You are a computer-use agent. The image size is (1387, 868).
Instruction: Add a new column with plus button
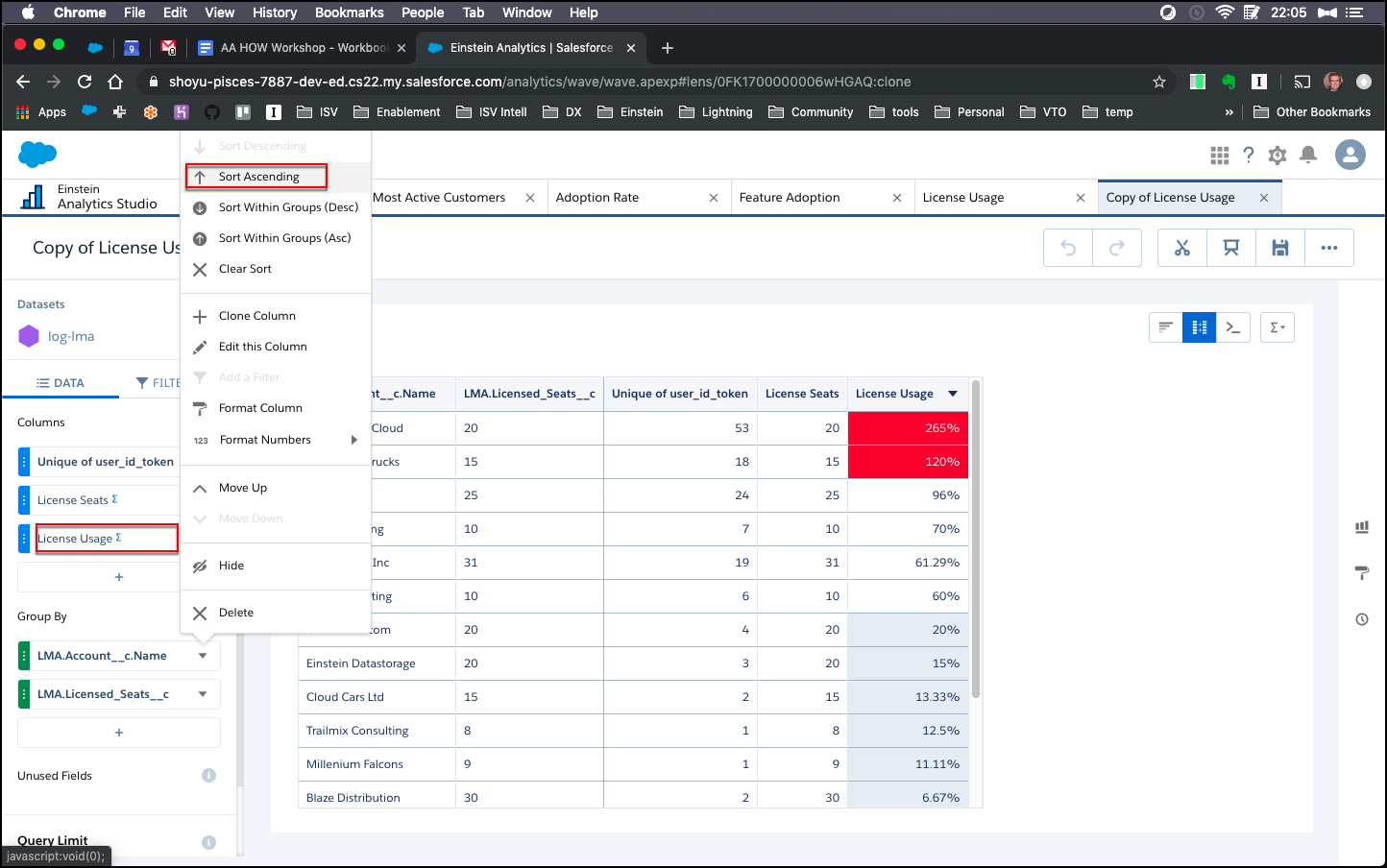119,577
